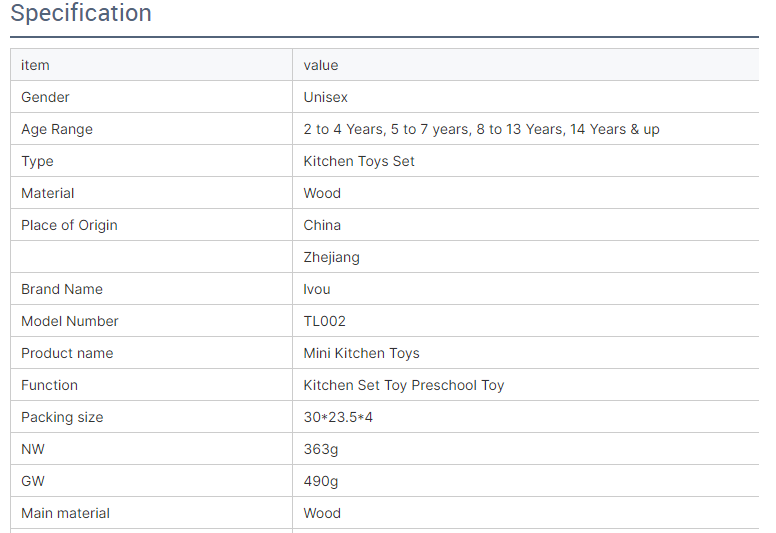
Task: Click the Gender row label
Action: tap(45, 97)
